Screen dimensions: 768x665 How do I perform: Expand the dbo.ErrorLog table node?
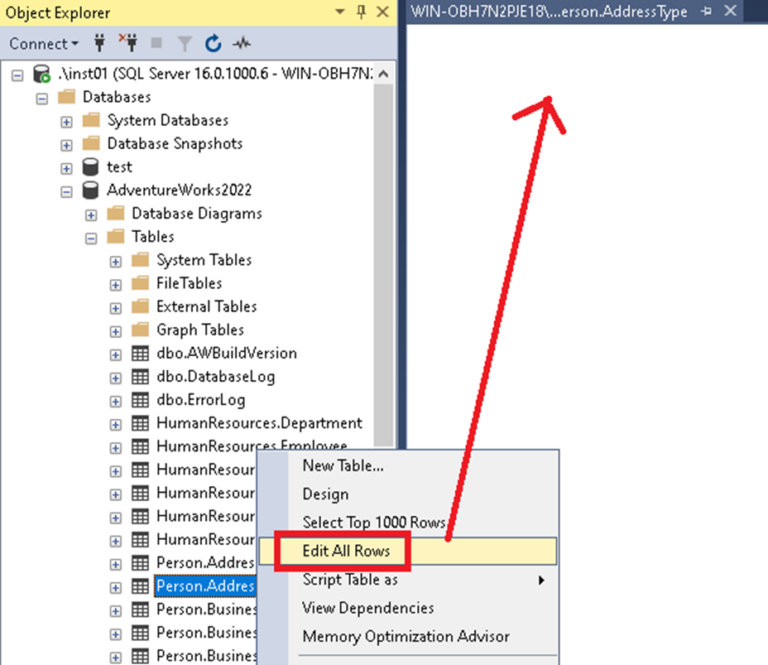click(115, 400)
